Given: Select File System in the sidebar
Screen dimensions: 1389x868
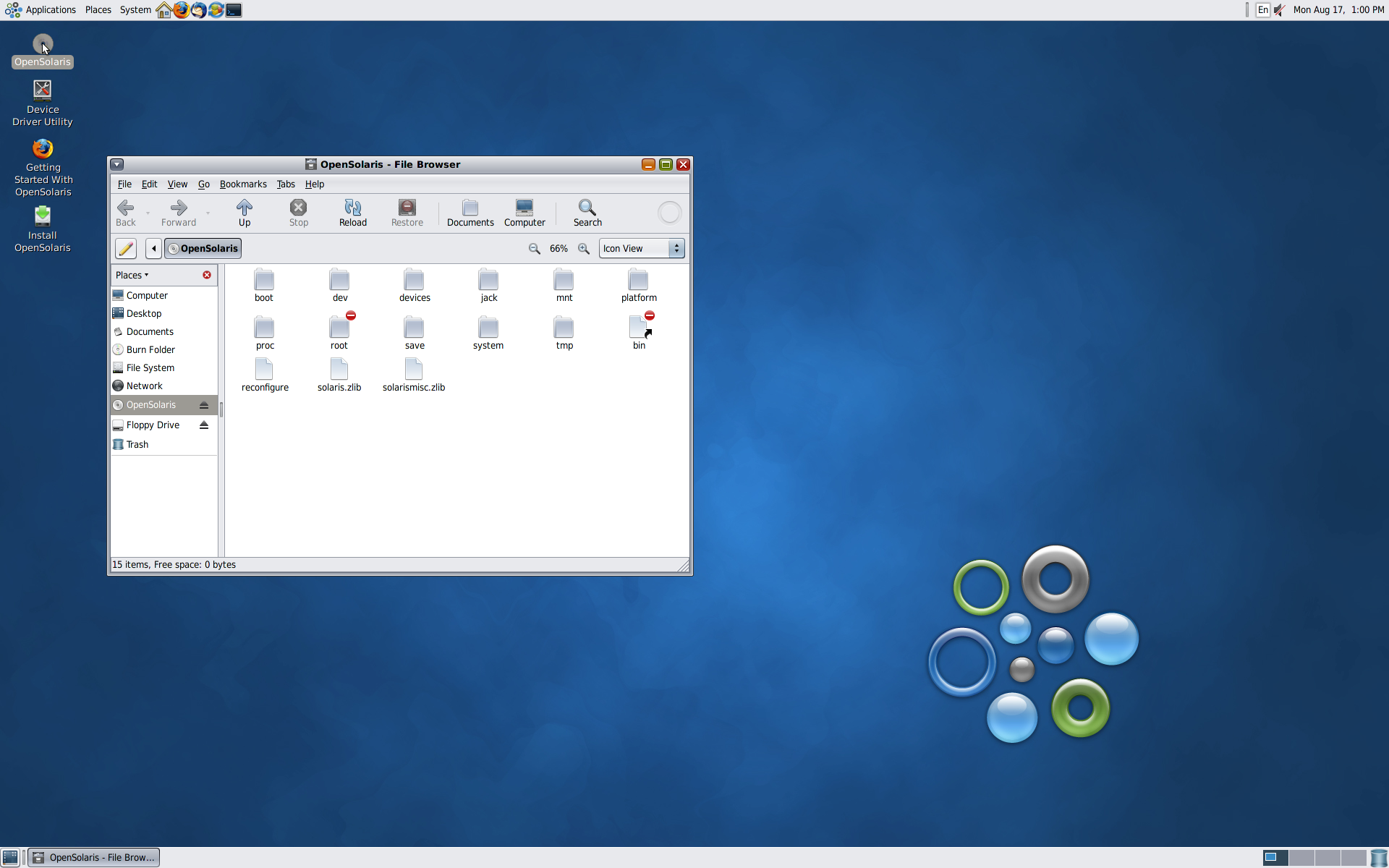Looking at the screenshot, I should 164,367.
